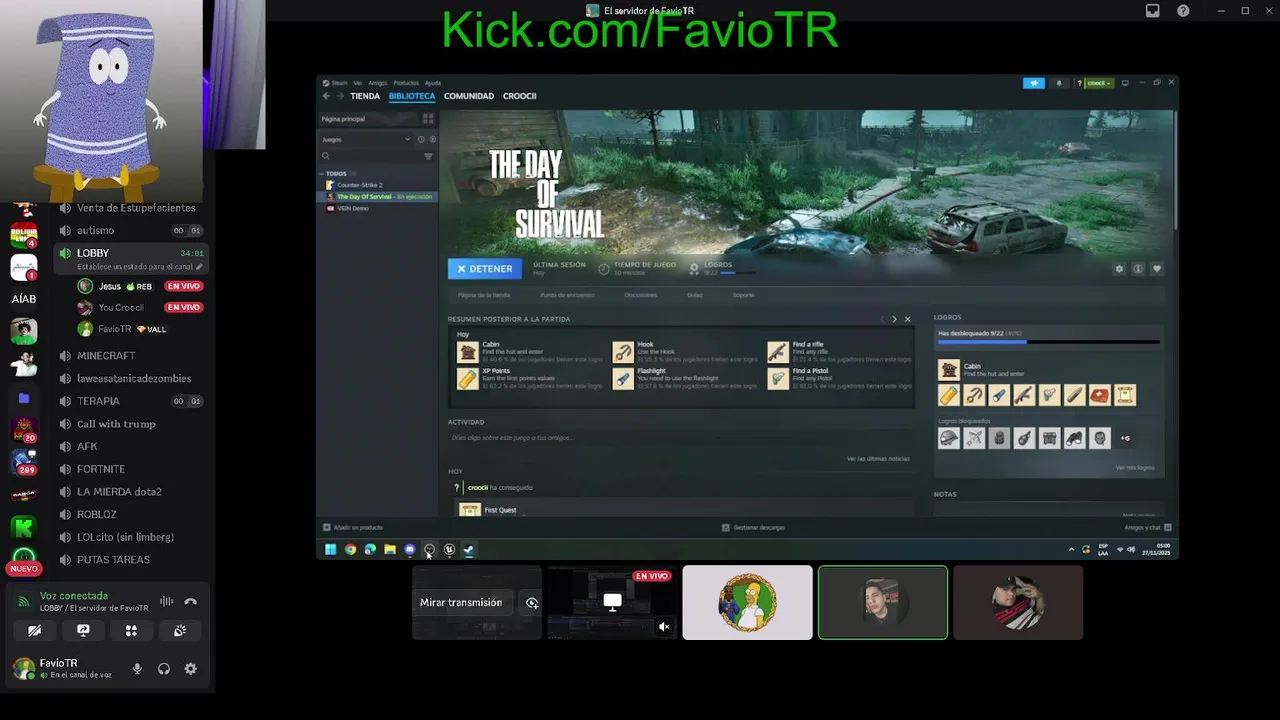Open File Explorer in streamed taskbar

click(390, 549)
